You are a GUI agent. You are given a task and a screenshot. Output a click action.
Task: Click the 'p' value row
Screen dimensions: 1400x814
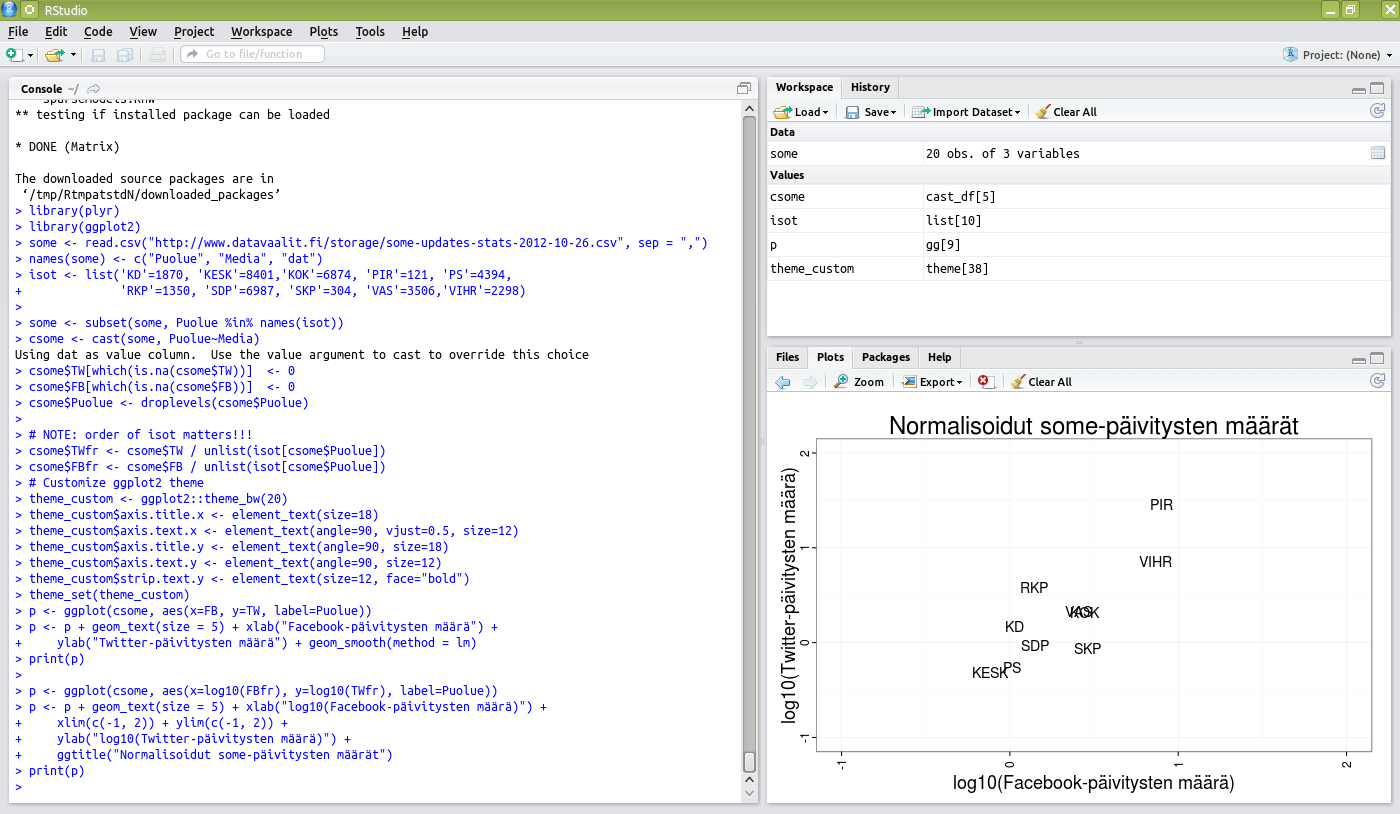(1079, 245)
